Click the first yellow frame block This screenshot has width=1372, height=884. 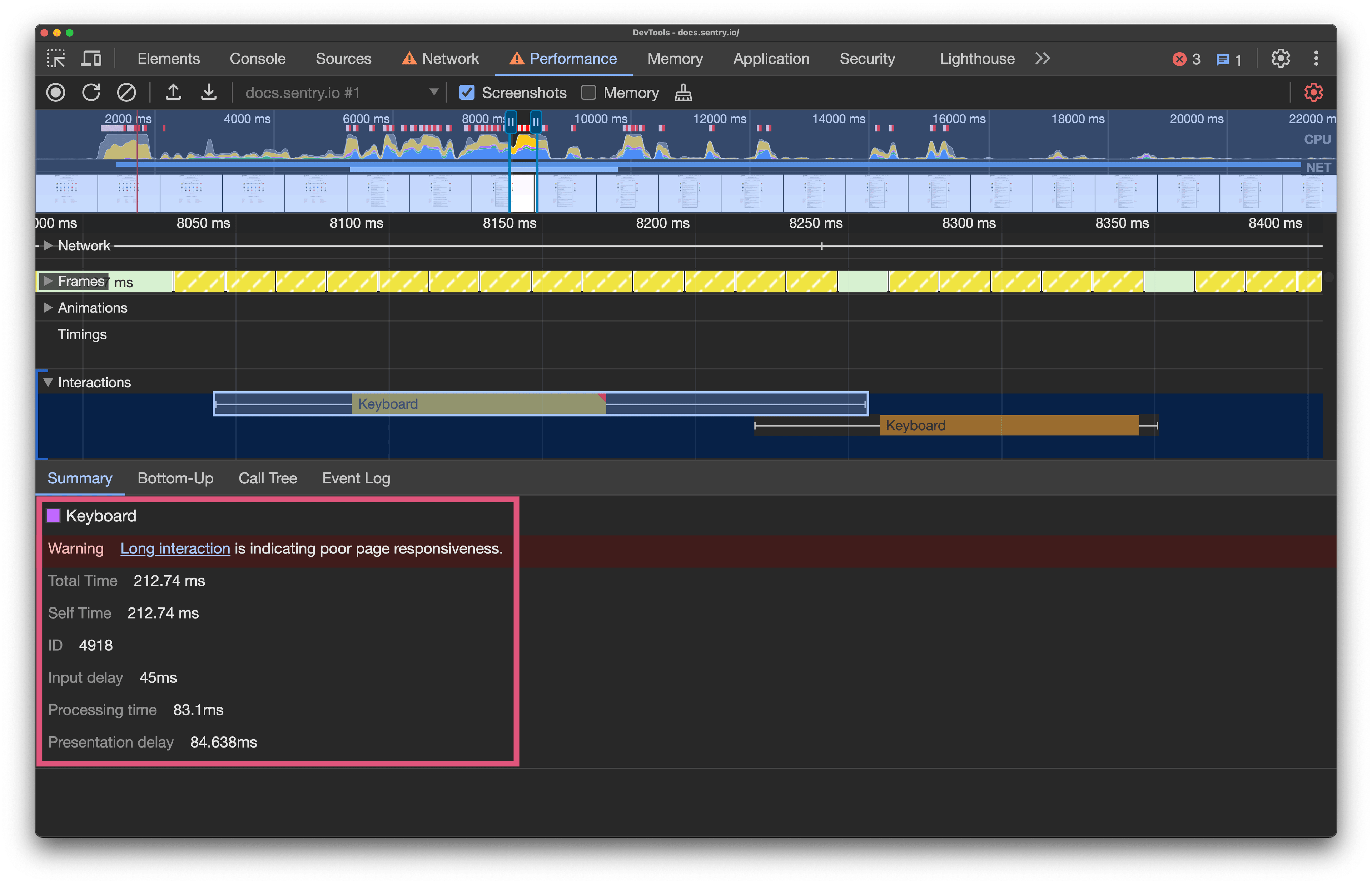tap(199, 282)
